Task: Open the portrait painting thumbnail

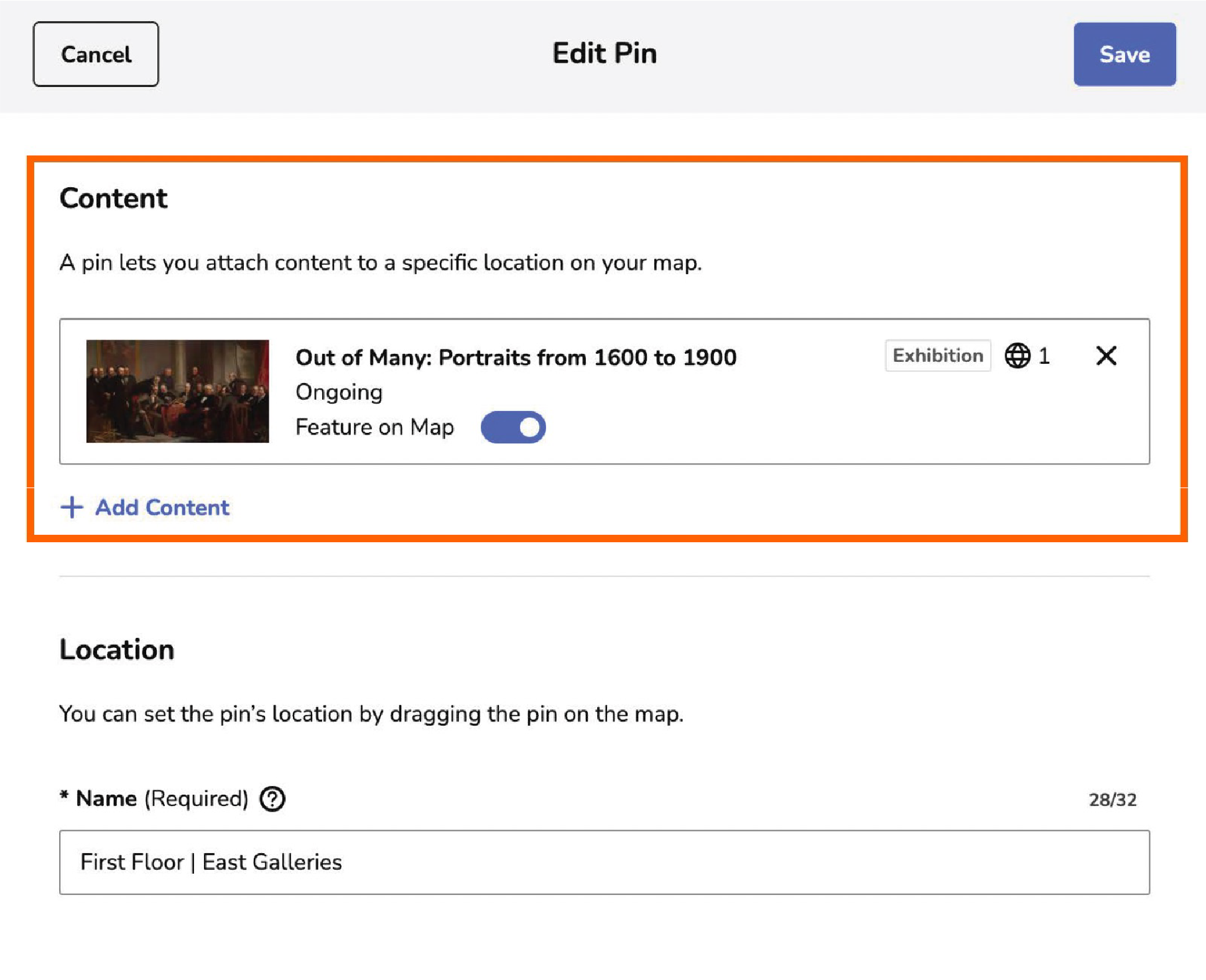Action: click(x=177, y=391)
